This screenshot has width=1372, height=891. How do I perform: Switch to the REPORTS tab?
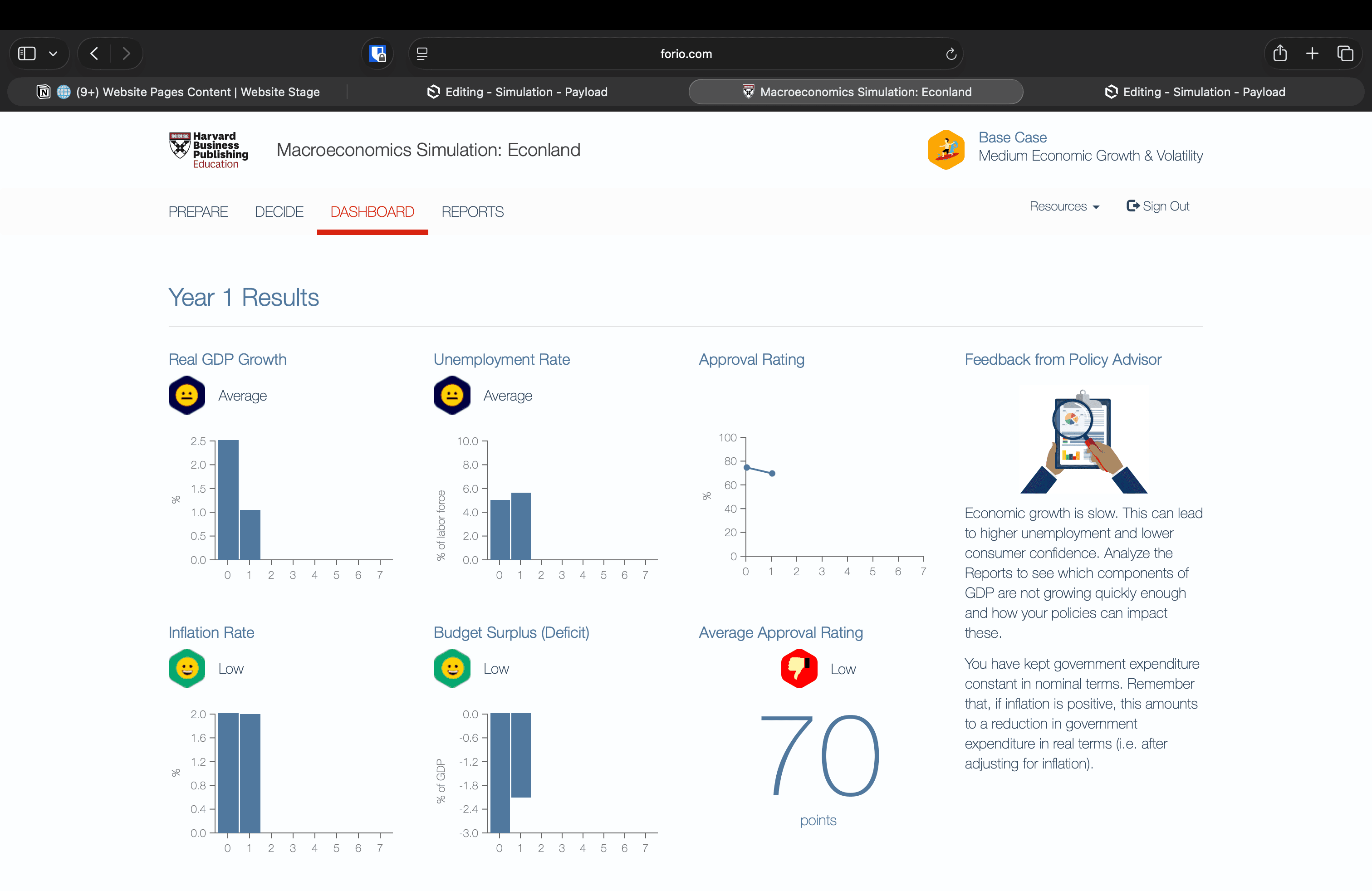pyautogui.click(x=472, y=211)
